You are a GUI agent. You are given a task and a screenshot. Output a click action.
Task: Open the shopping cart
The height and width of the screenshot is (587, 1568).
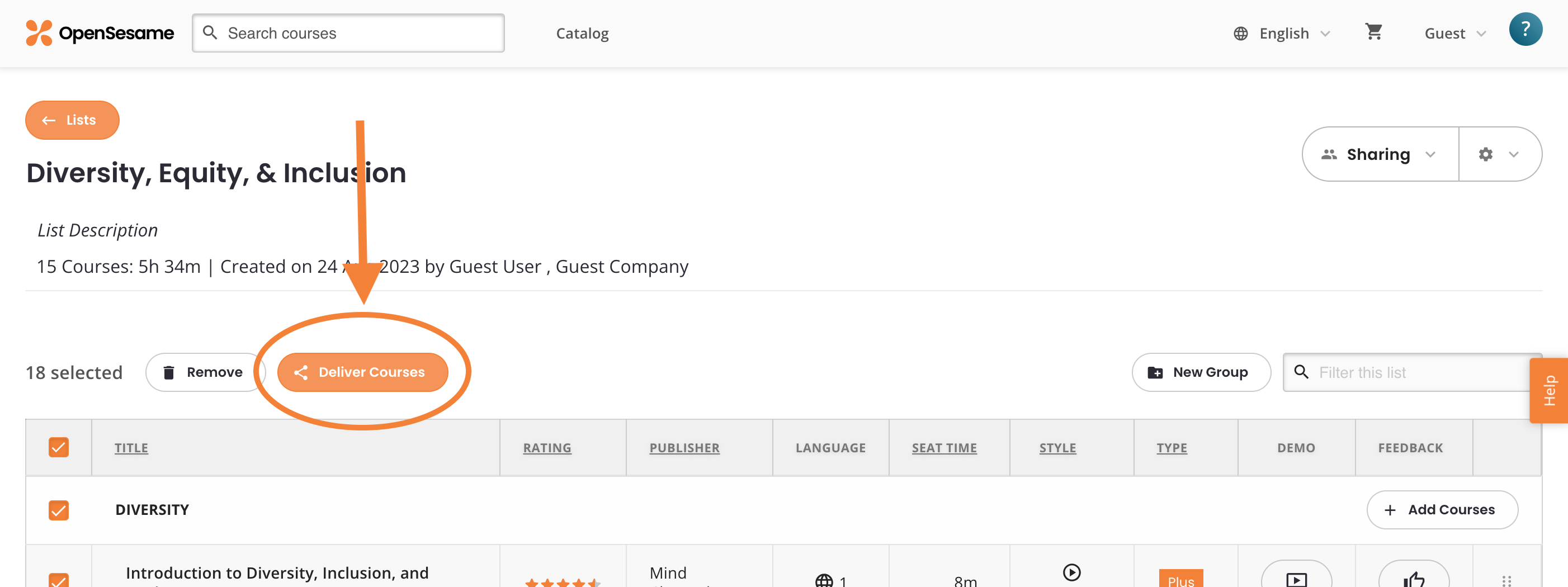[1373, 32]
